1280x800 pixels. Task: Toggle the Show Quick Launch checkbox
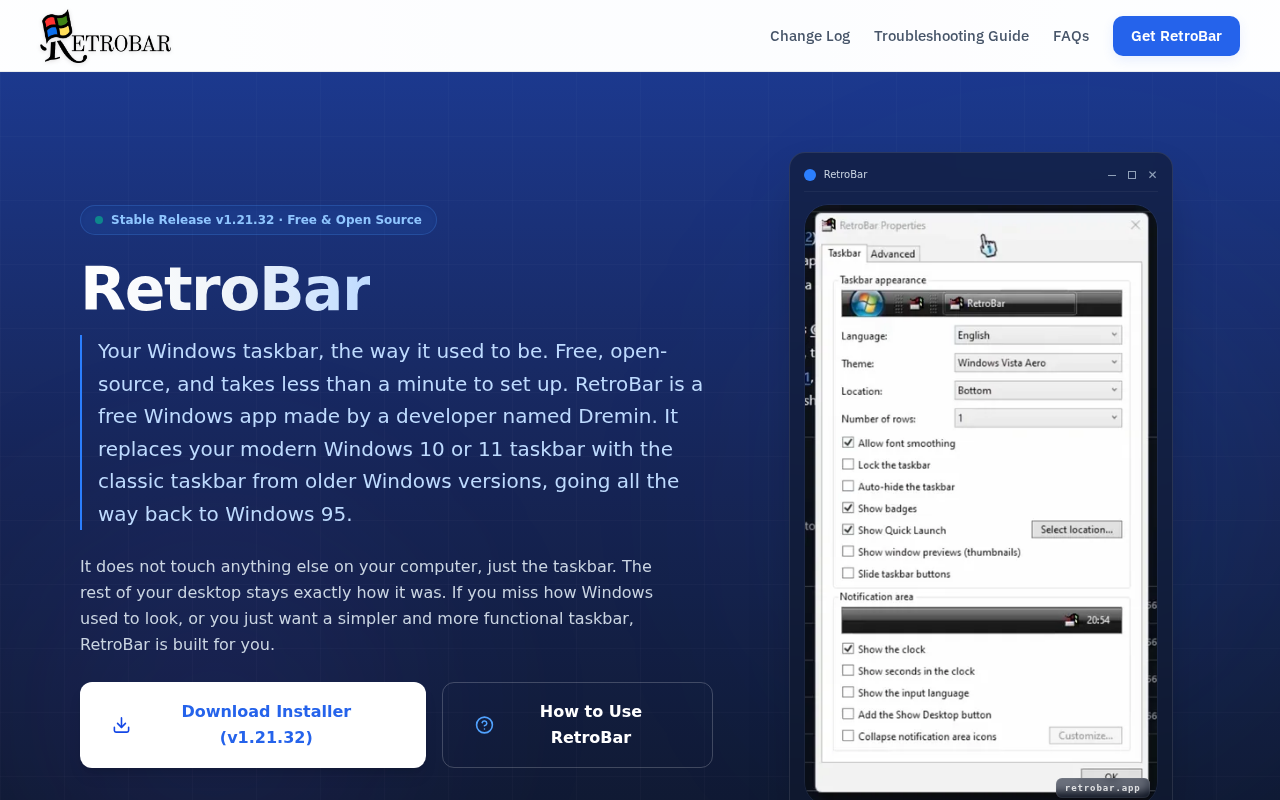[x=848, y=530]
